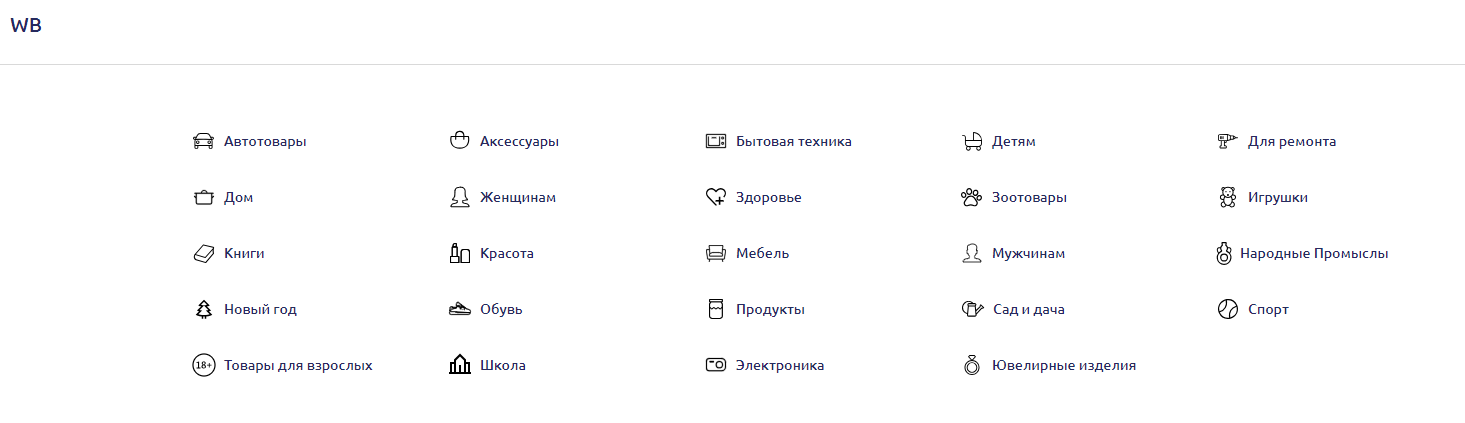The image size is (1465, 423).
Task: Open the Книги category link
Action: coord(244,253)
